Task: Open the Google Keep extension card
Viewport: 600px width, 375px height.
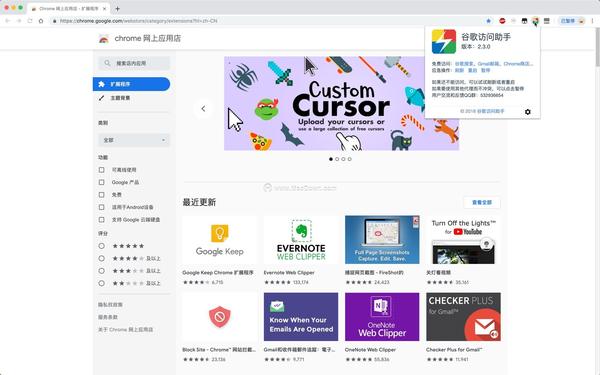Action: coord(220,251)
